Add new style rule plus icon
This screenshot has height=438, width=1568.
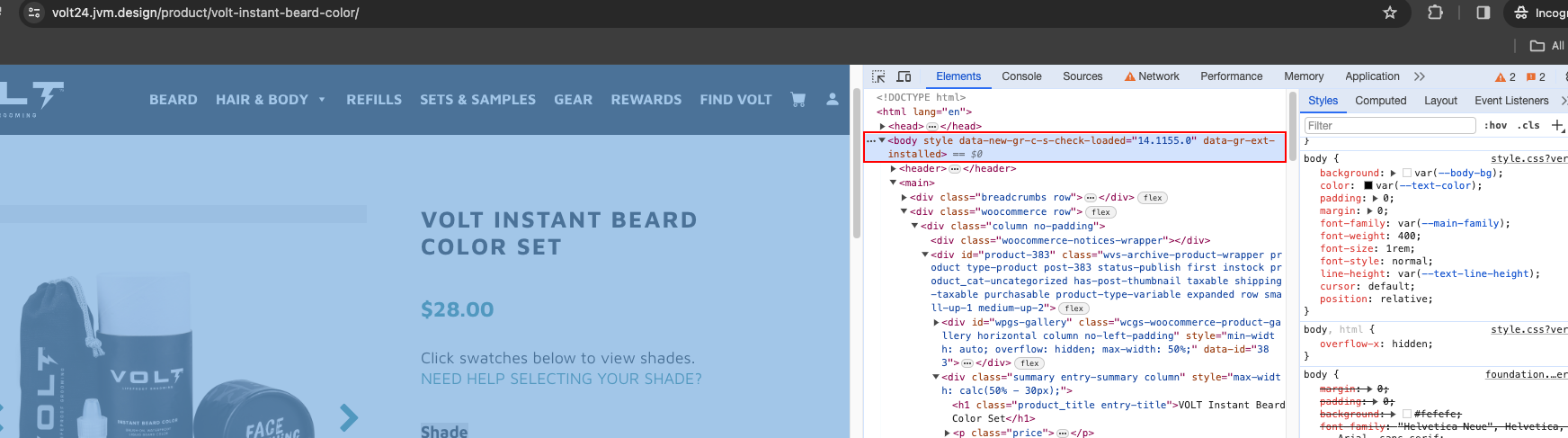(1558, 125)
